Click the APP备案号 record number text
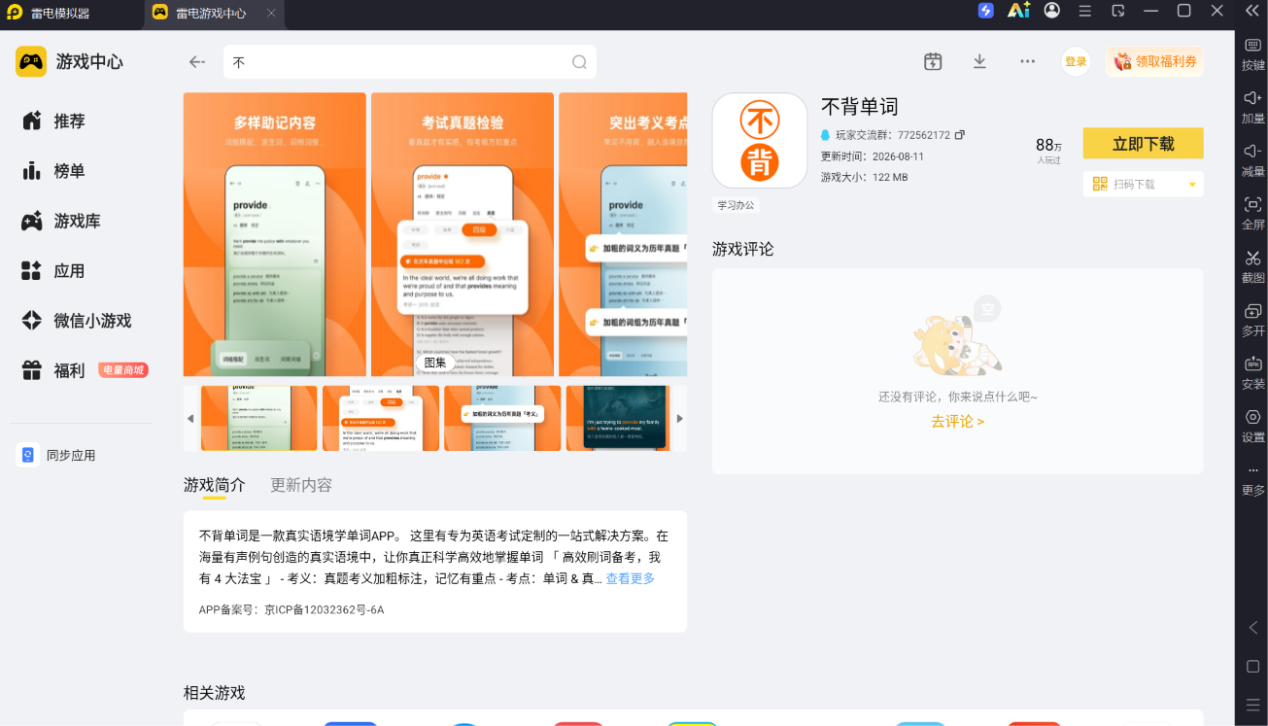1268x726 pixels. pos(291,609)
